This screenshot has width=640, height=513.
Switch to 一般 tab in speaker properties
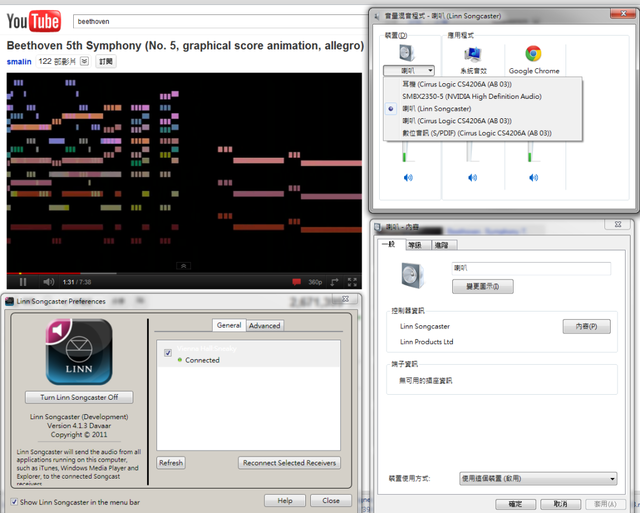(x=388, y=244)
